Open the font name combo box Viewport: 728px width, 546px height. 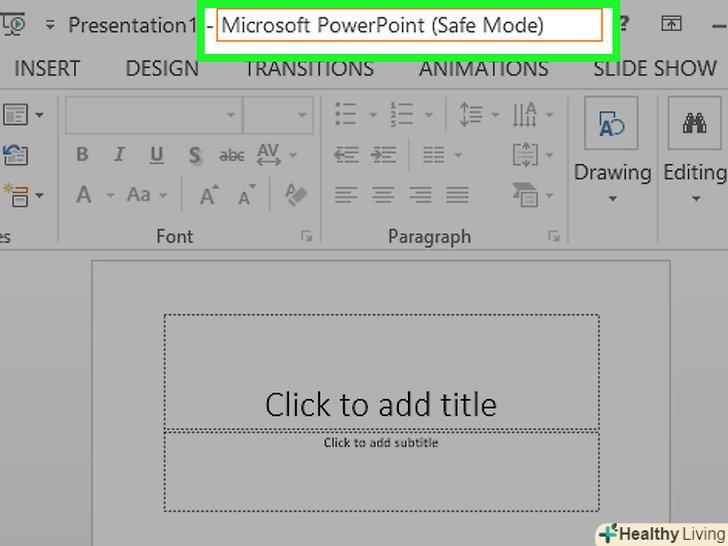click(153, 115)
